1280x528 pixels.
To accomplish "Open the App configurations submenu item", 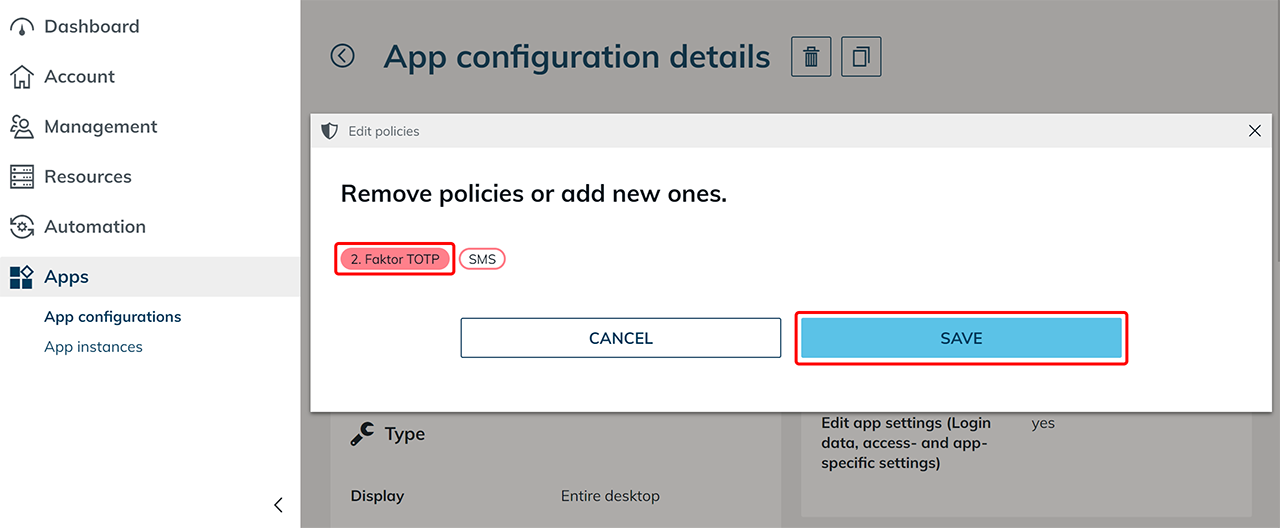I will point(113,317).
